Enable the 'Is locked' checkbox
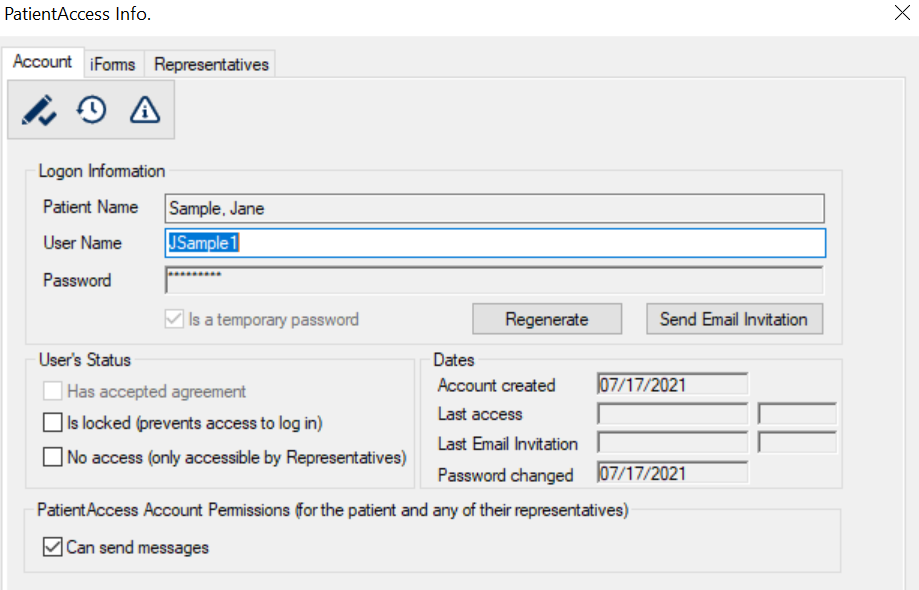The image size is (919, 590). (53, 422)
